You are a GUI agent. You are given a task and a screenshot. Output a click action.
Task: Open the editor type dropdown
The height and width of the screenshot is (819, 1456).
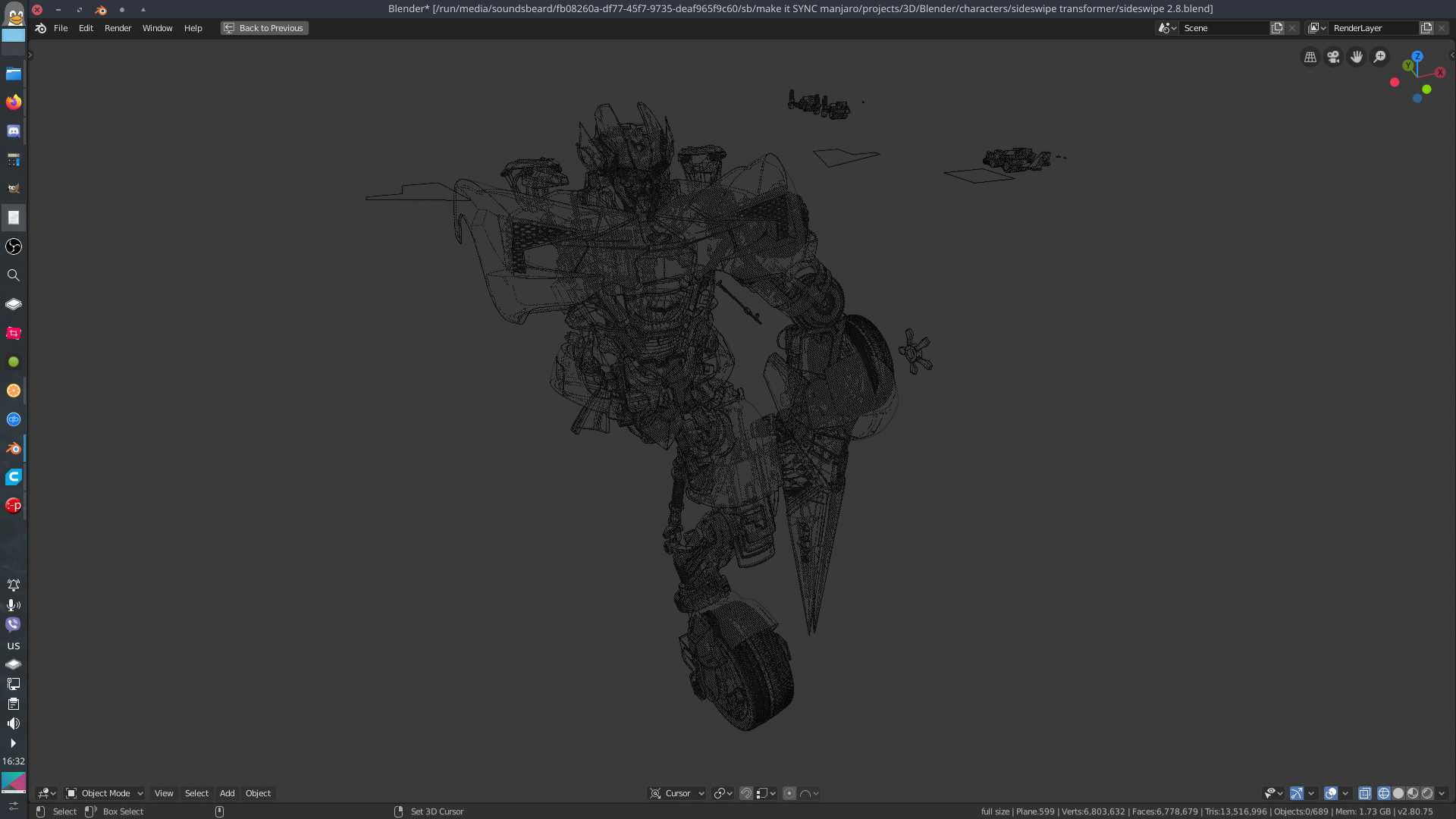coord(47,793)
